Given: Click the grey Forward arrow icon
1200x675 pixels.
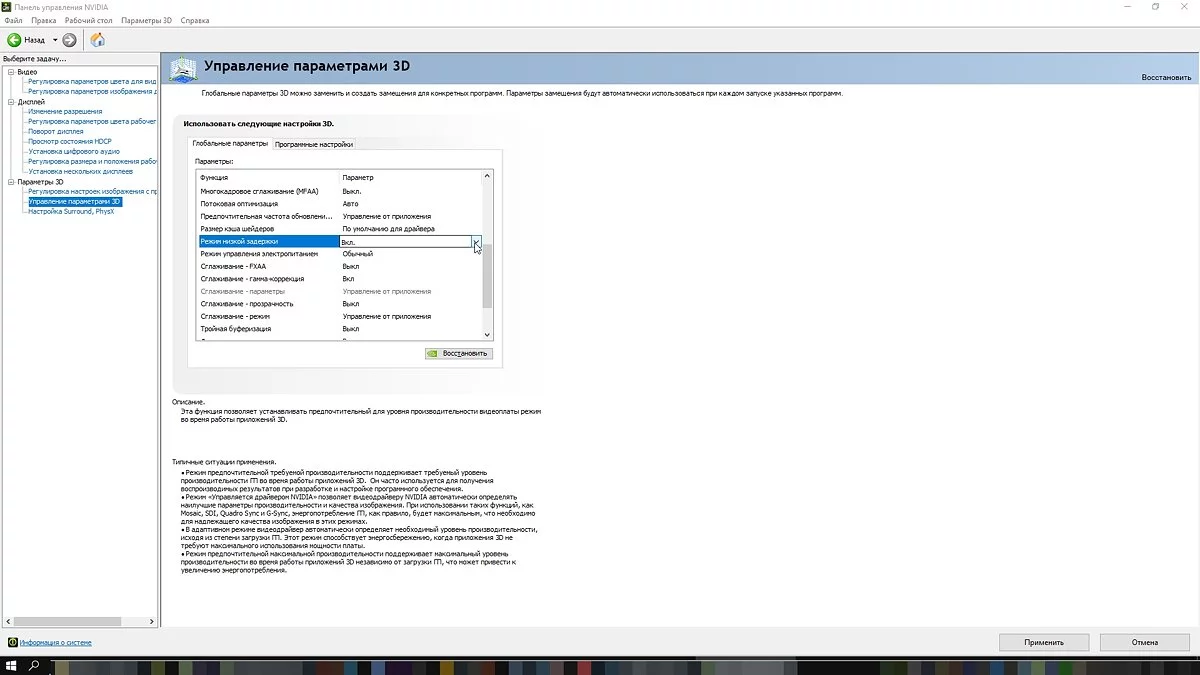Looking at the screenshot, I should 69,40.
